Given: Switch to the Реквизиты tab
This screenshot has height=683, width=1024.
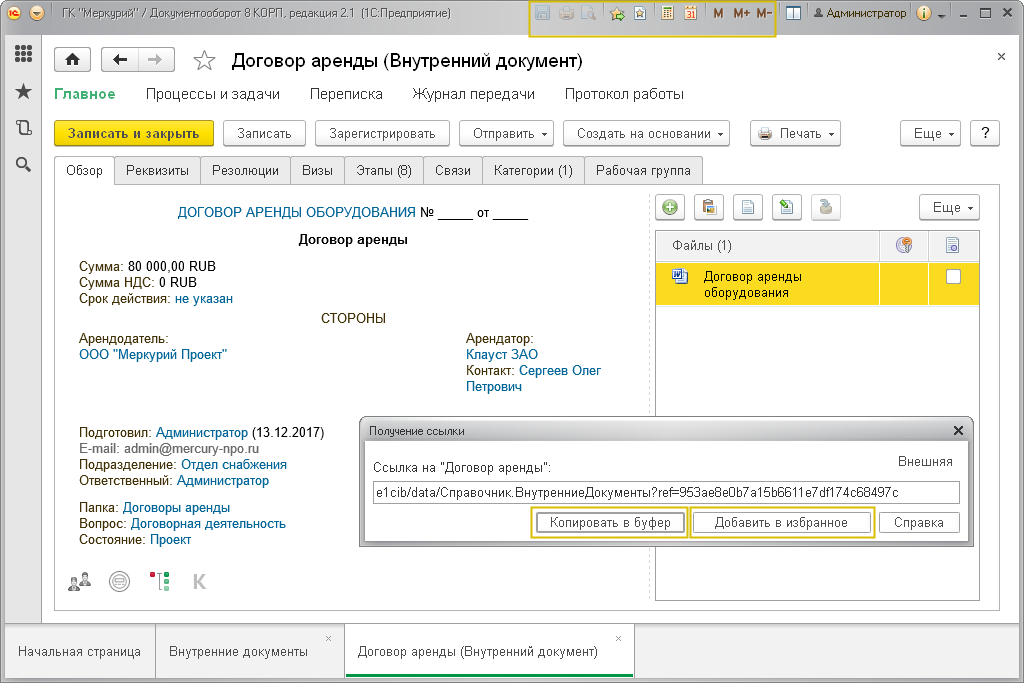Looking at the screenshot, I should [157, 170].
